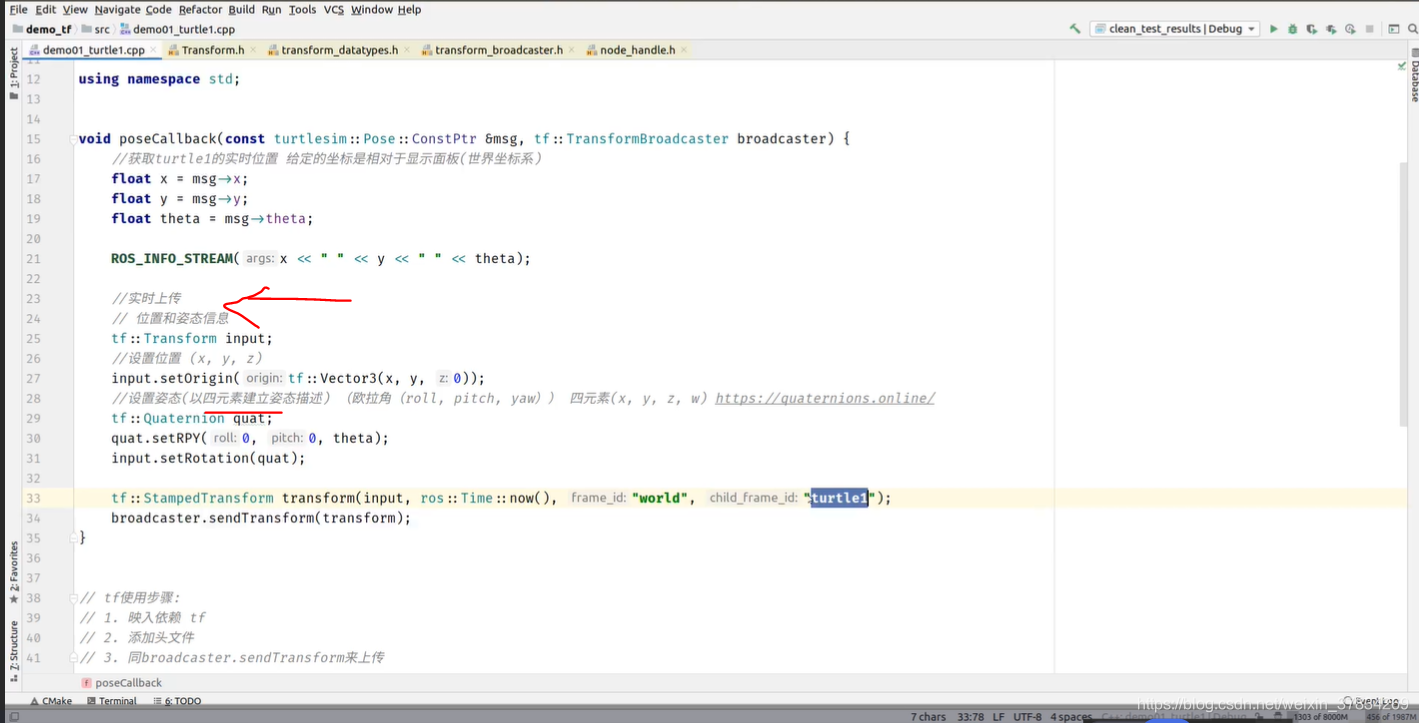Click ROS_INFO_STREAM on line 21
The image size is (1419, 723).
[x=172, y=258]
